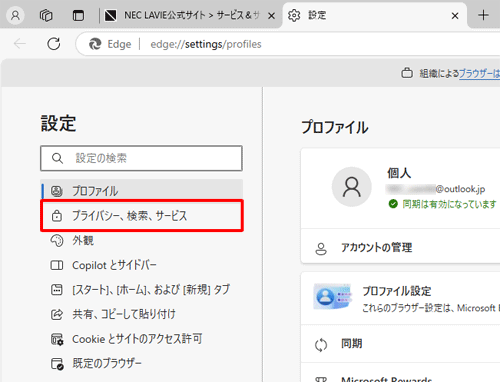Click the default browser icon
The image size is (500, 382).
point(57,364)
